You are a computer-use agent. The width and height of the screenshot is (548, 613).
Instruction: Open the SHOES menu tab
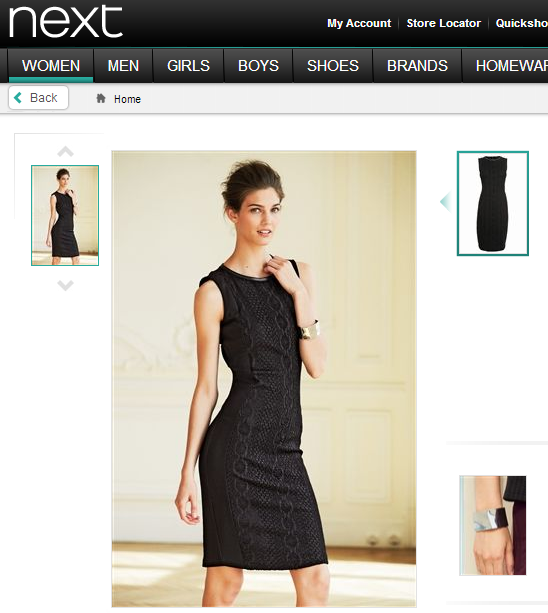coord(333,66)
